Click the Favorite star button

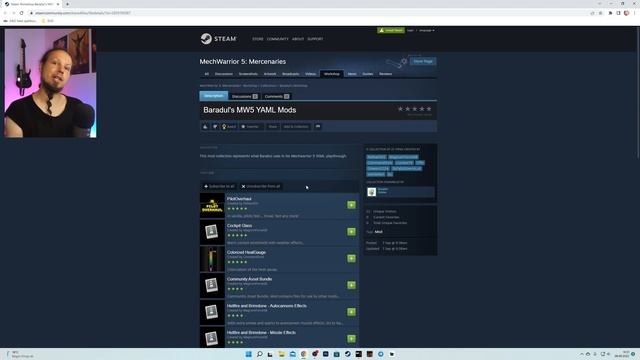[x=251, y=127]
